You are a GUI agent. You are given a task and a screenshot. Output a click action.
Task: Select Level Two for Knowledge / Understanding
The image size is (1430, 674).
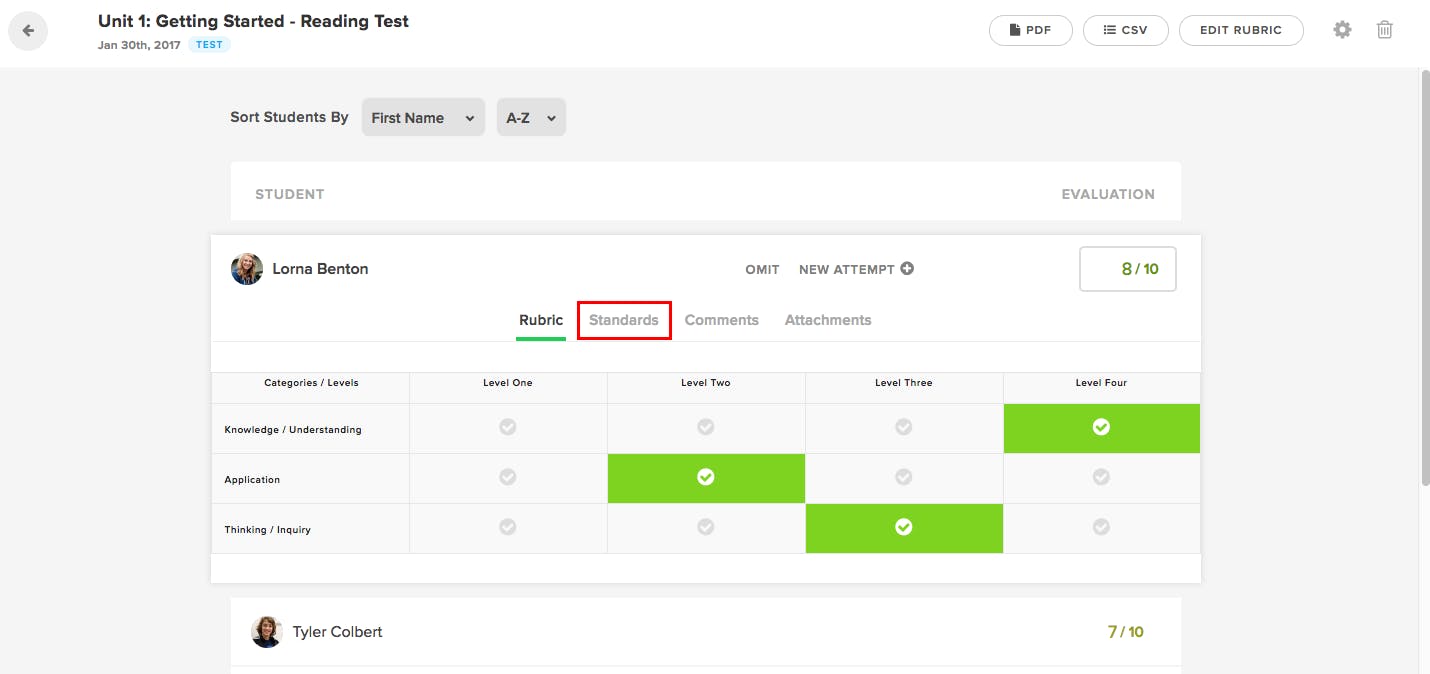tap(706, 427)
